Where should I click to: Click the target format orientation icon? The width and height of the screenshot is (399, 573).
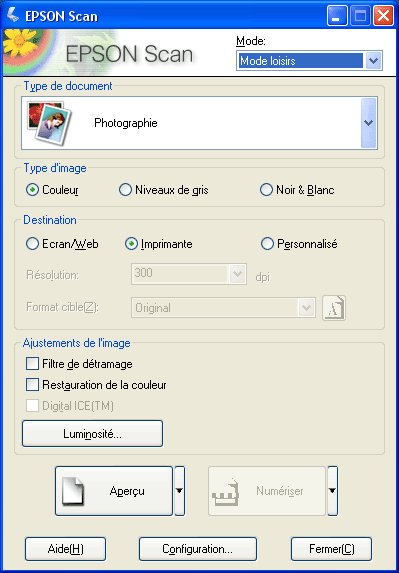[334, 308]
